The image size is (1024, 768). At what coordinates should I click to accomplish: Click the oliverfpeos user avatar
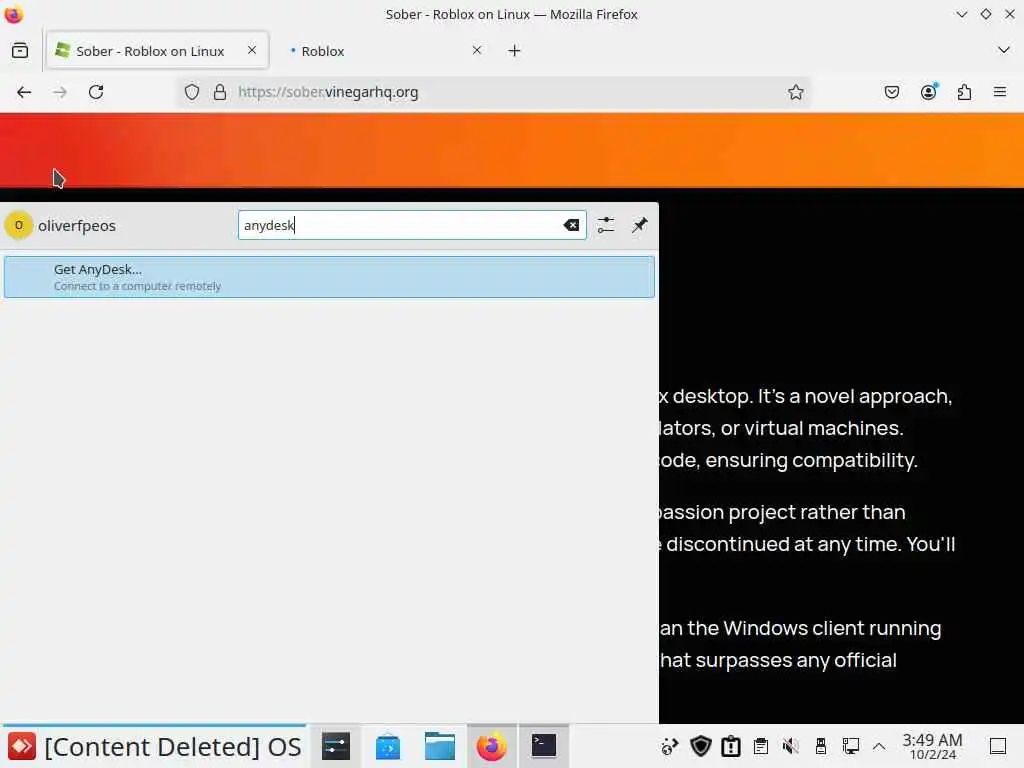19,225
